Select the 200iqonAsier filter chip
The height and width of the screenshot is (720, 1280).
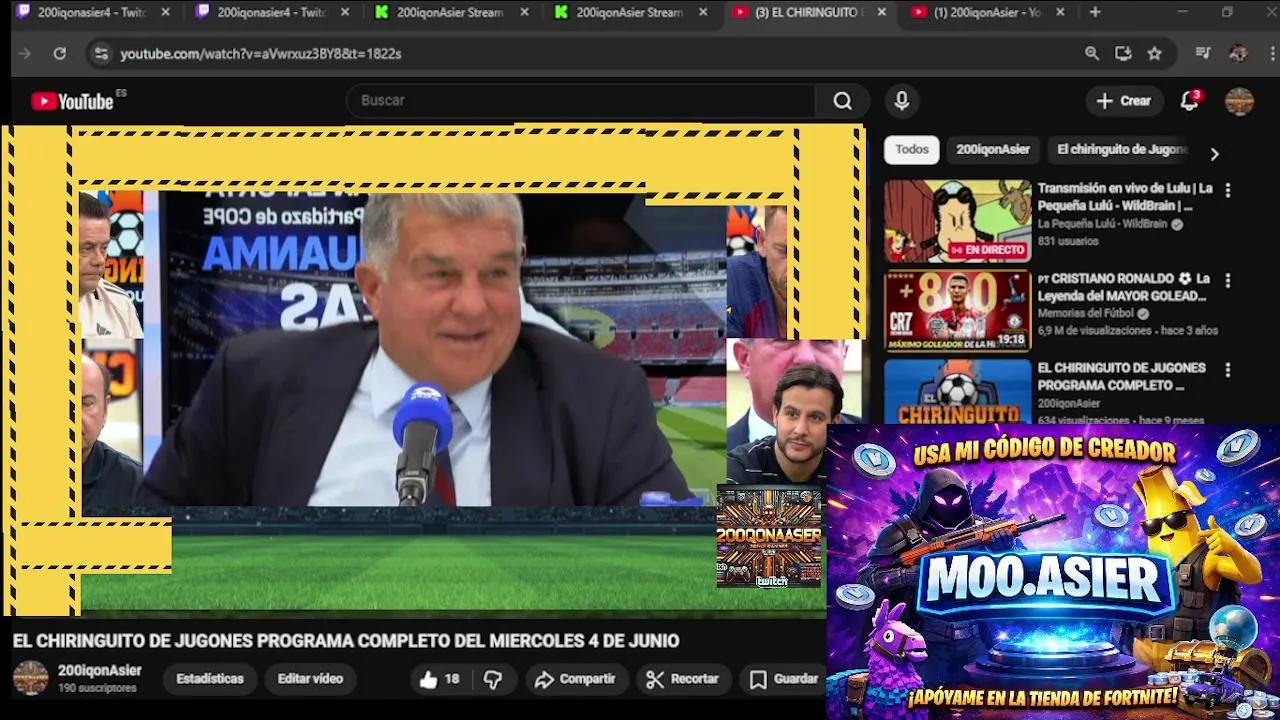993,149
